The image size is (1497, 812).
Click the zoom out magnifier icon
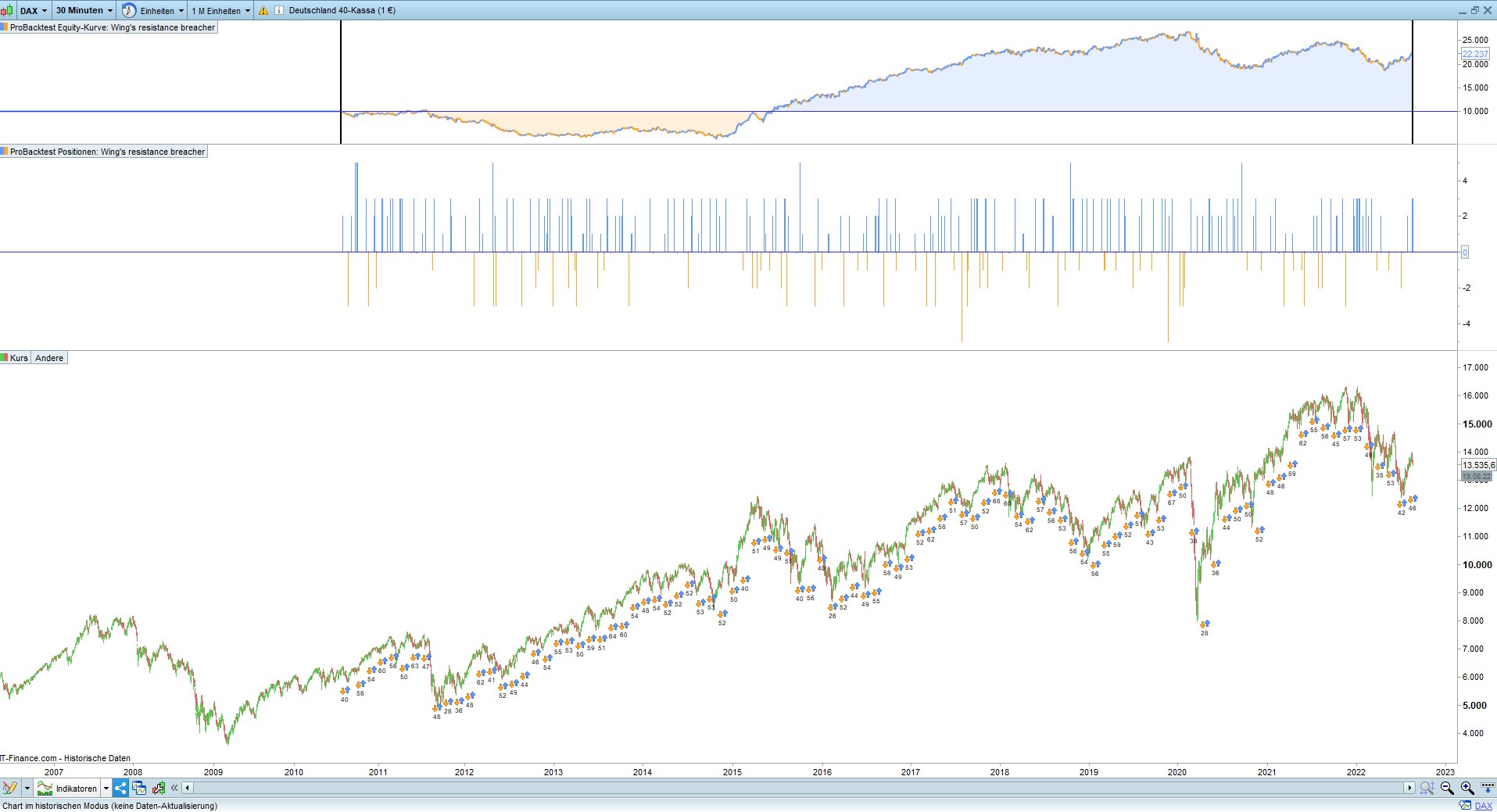[1447, 788]
